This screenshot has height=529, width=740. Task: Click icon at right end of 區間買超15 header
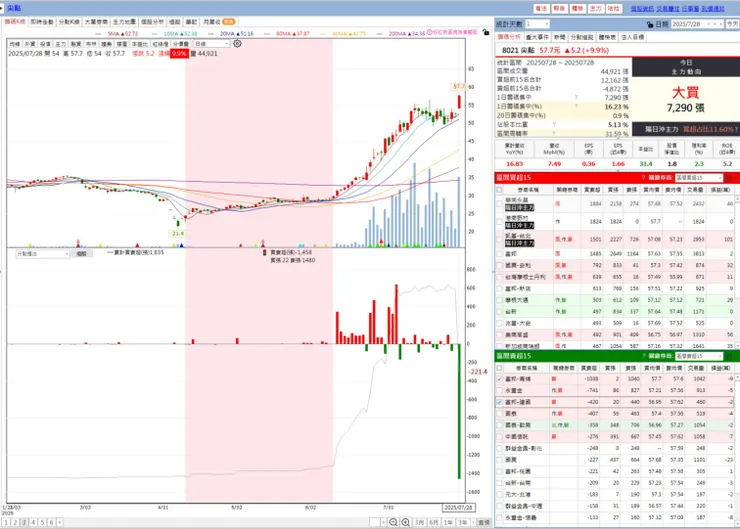(x=730, y=177)
